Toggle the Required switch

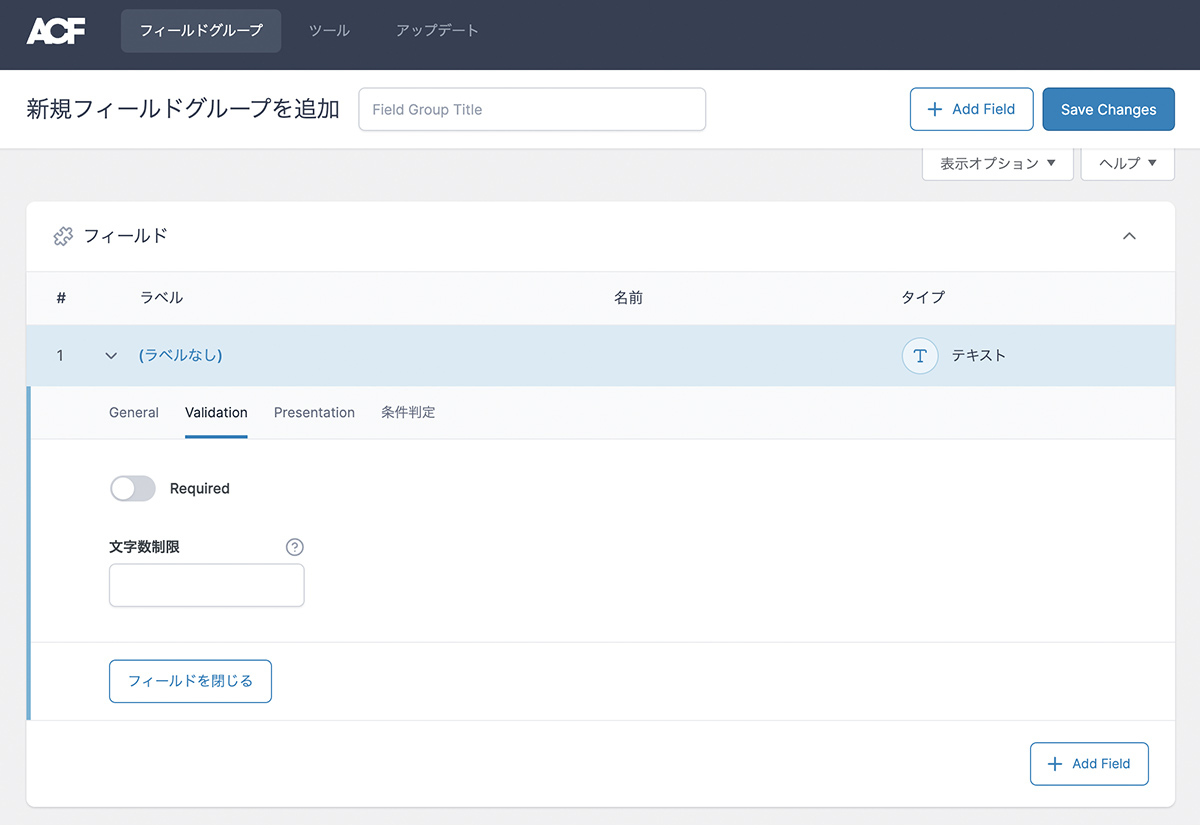[133, 489]
